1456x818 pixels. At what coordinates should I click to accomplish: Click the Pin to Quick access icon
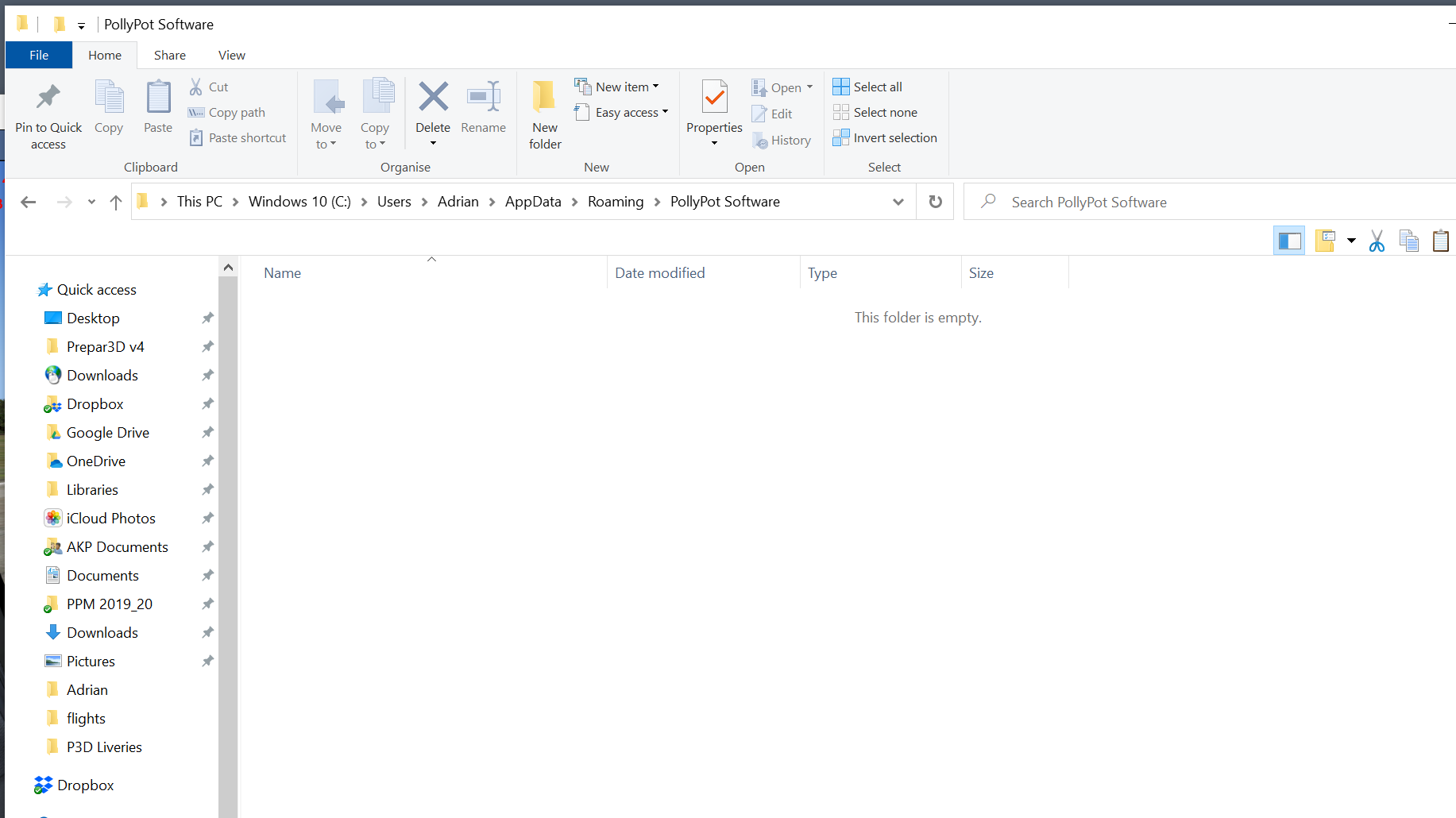(48, 98)
